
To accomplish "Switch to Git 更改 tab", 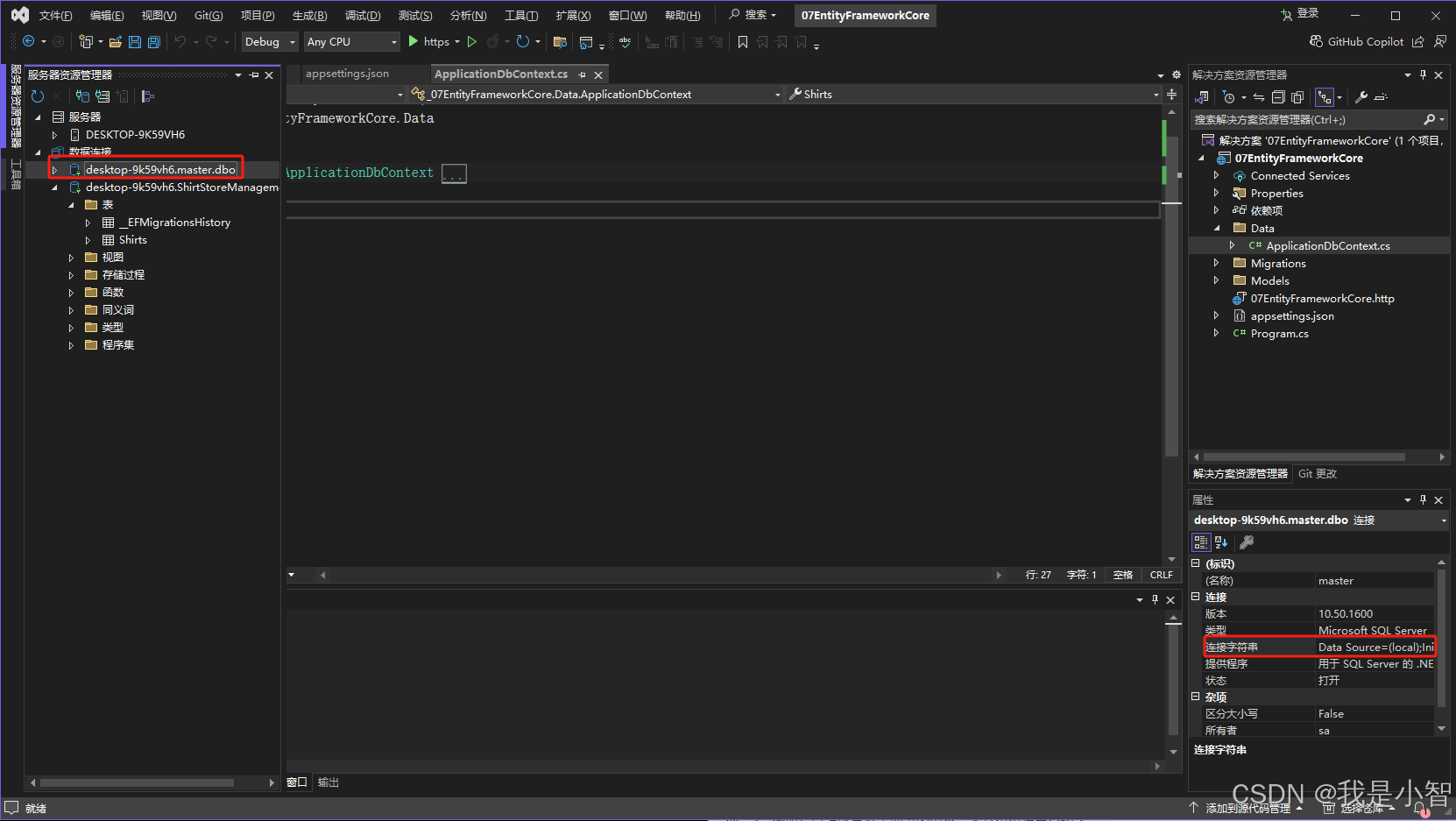I will (x=1318, y=474).
